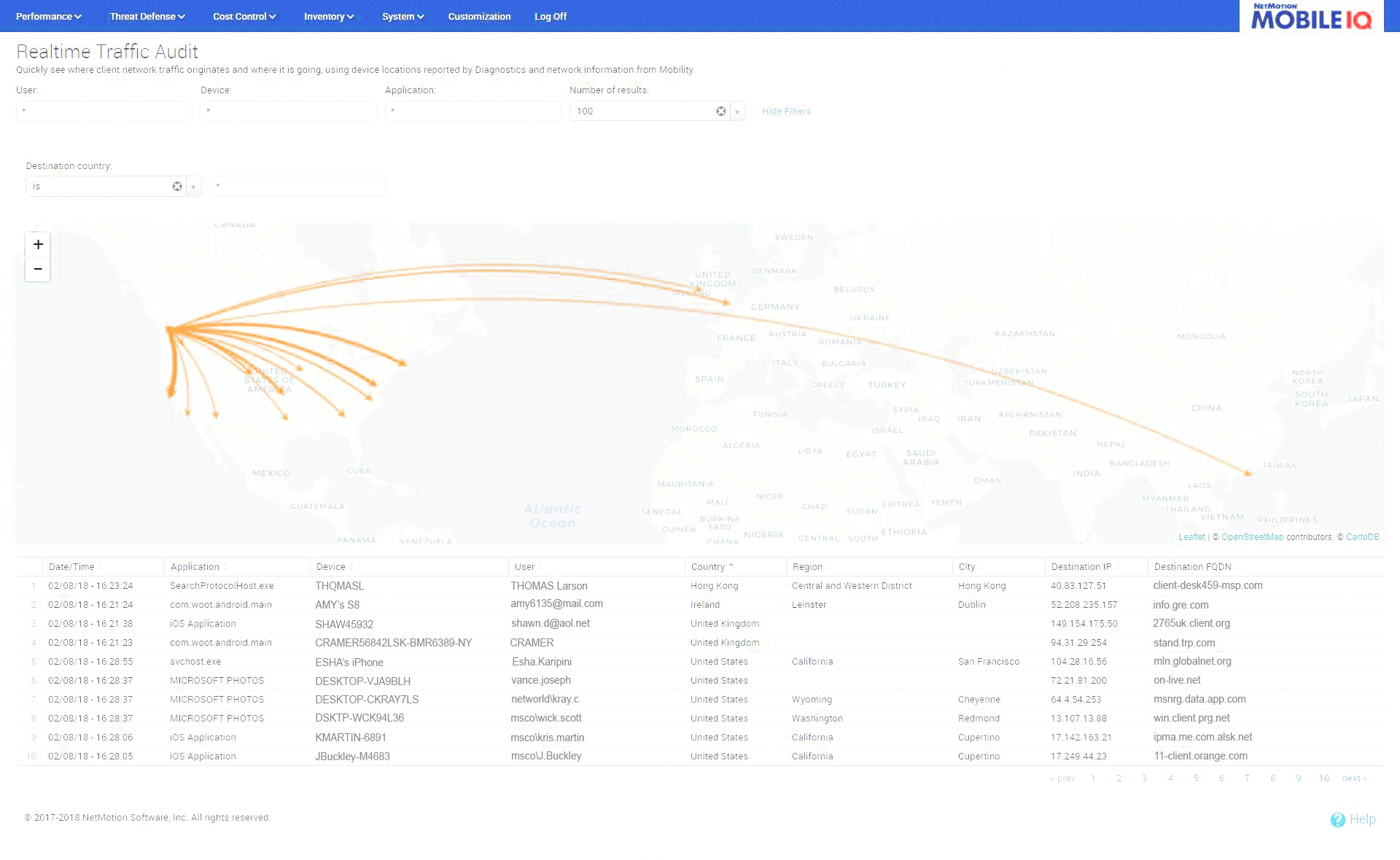Toggle sorting on the Application column
Image resolution: width=1400 pixels, height=860 pixels.
[x=195, y=566]
